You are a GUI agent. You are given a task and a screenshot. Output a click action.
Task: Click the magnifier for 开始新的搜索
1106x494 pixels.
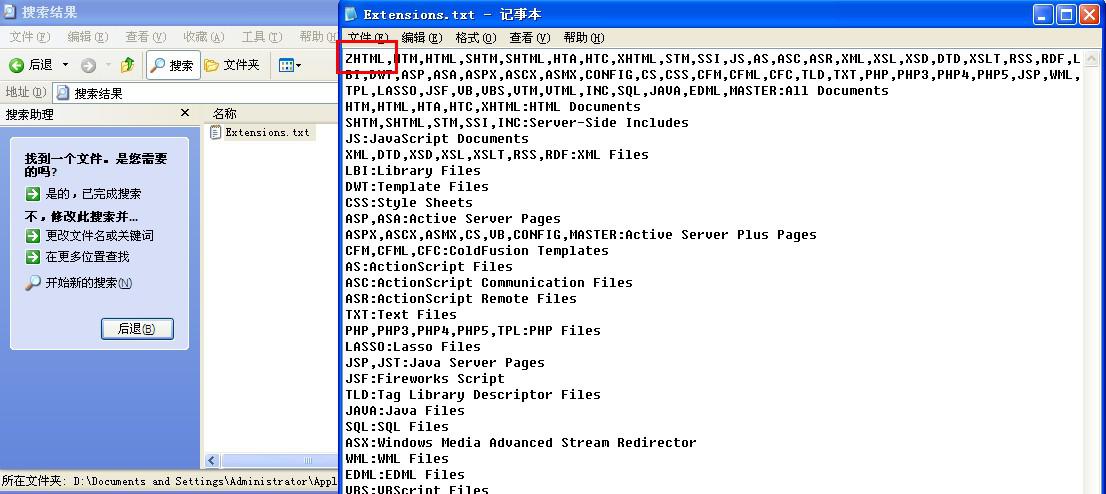[x=33, y=283]
